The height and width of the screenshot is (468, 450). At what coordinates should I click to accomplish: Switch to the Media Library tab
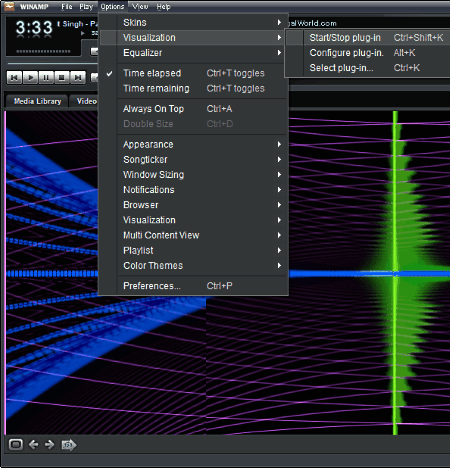tap(37, 101)
